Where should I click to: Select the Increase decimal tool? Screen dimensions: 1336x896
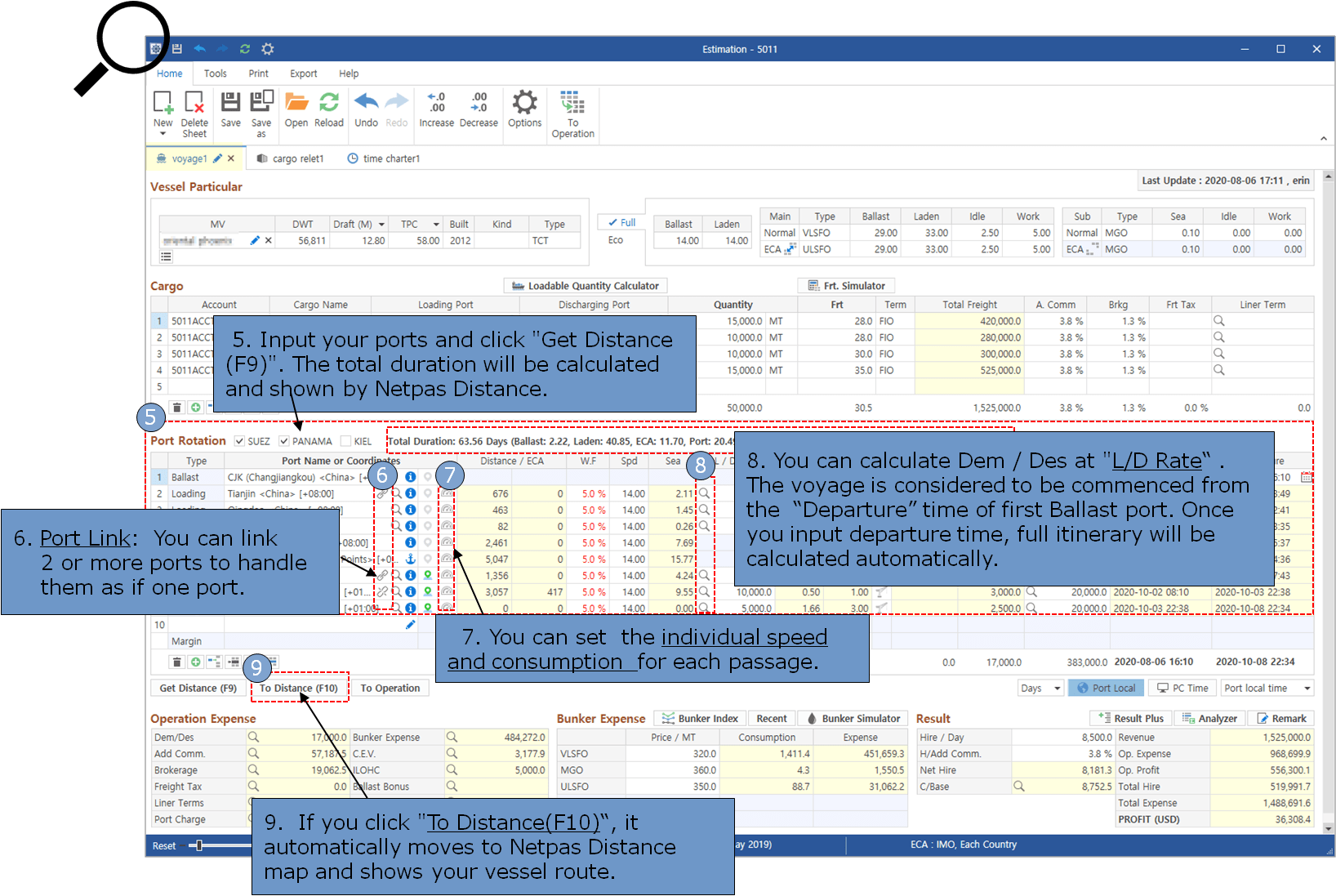(x=437, y=107)
